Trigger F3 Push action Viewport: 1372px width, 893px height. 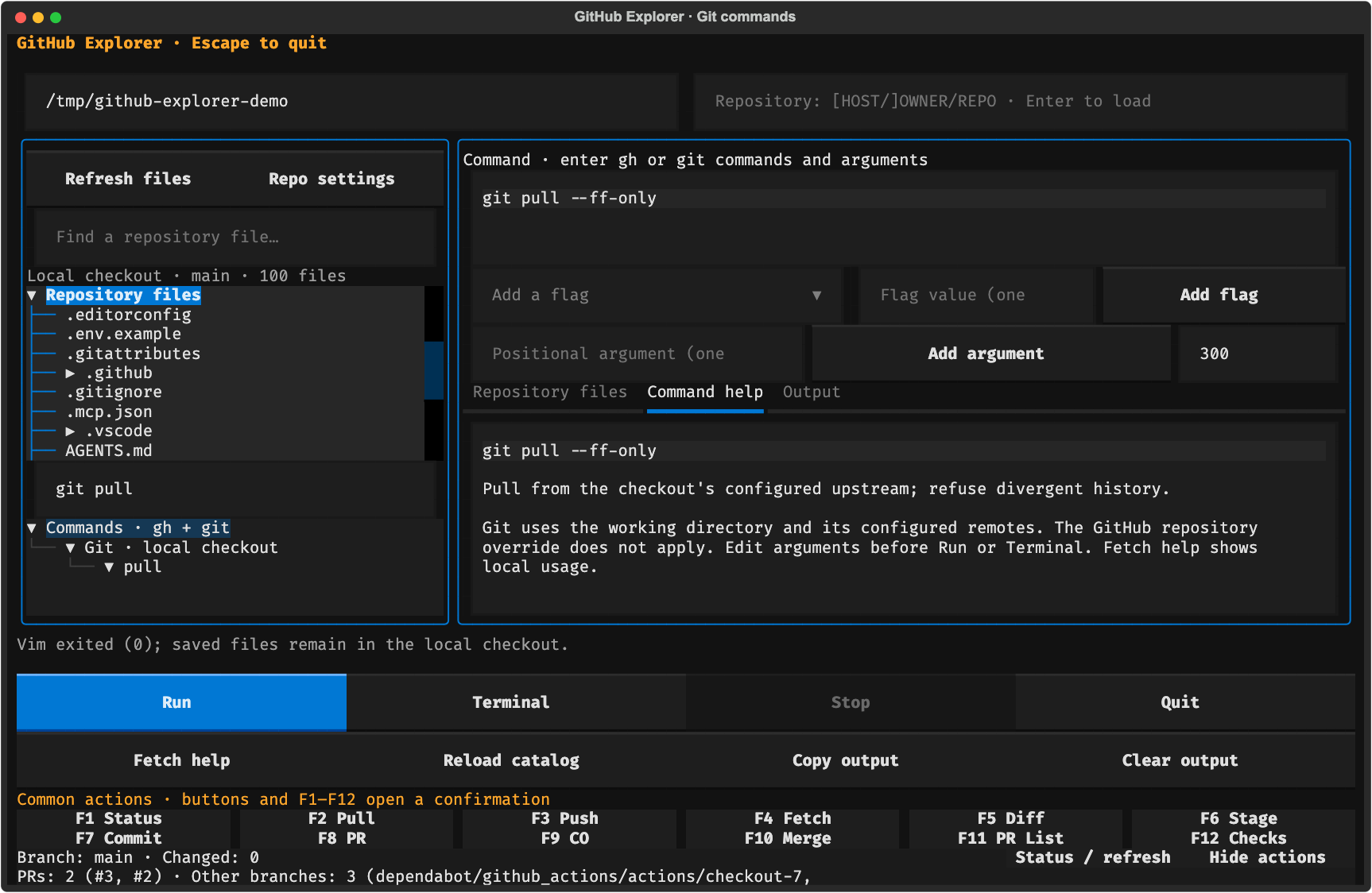click(565, 819)
